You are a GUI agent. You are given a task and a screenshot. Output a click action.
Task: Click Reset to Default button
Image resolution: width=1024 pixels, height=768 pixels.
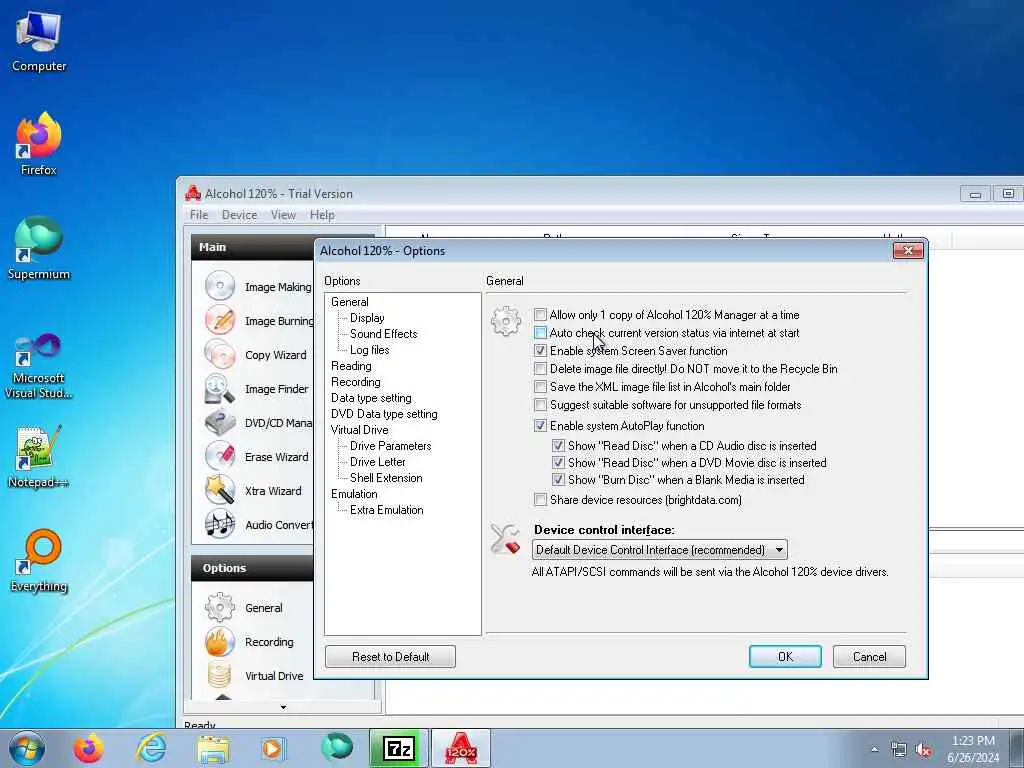point(390,657)
